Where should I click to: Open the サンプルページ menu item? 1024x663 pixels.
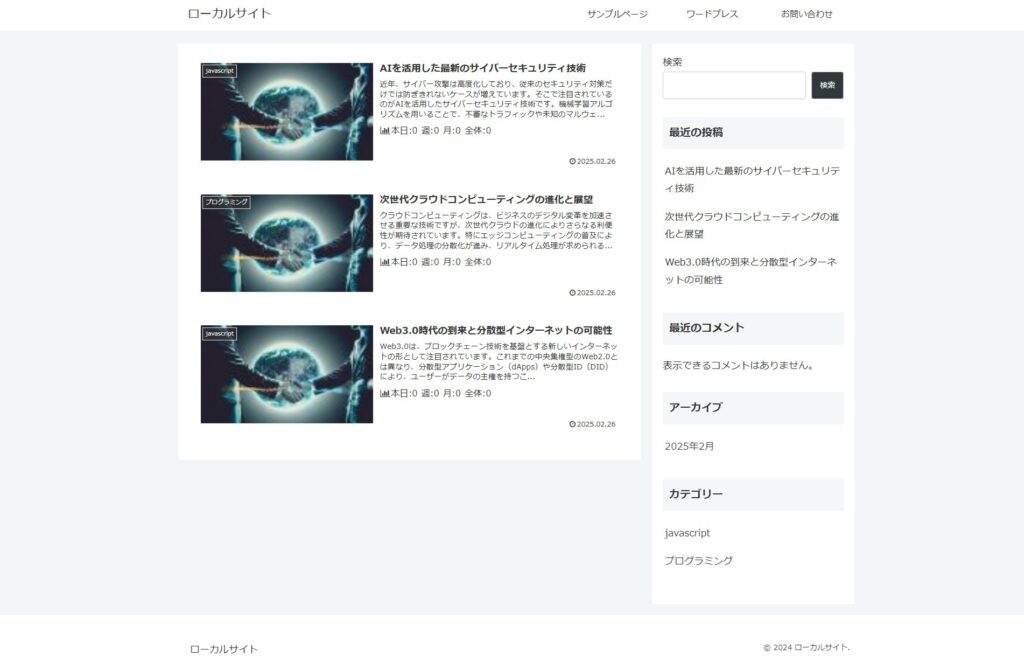click(x=617, y=14)
